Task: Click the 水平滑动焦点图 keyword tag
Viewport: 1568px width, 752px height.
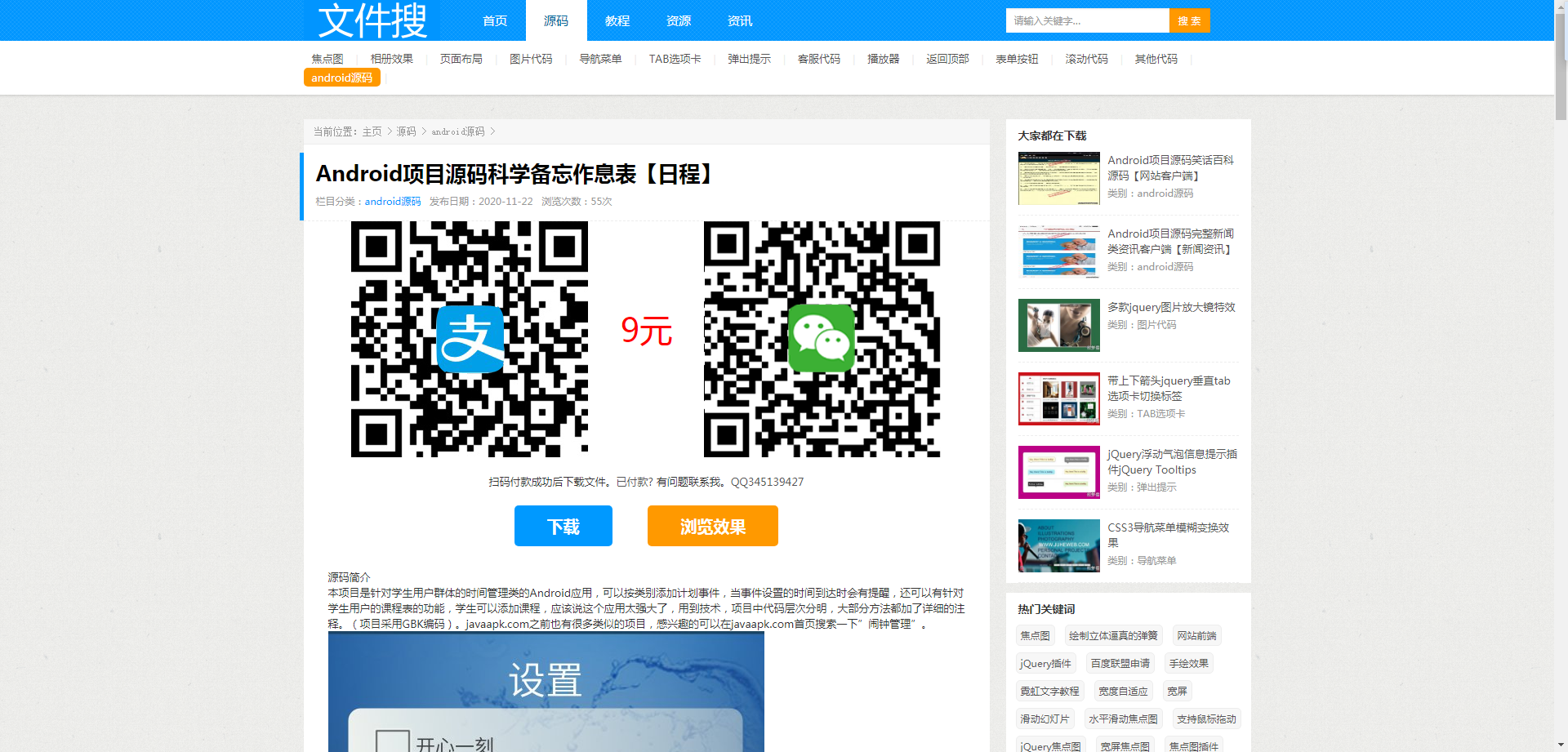Action: [x=1124, y=719]
